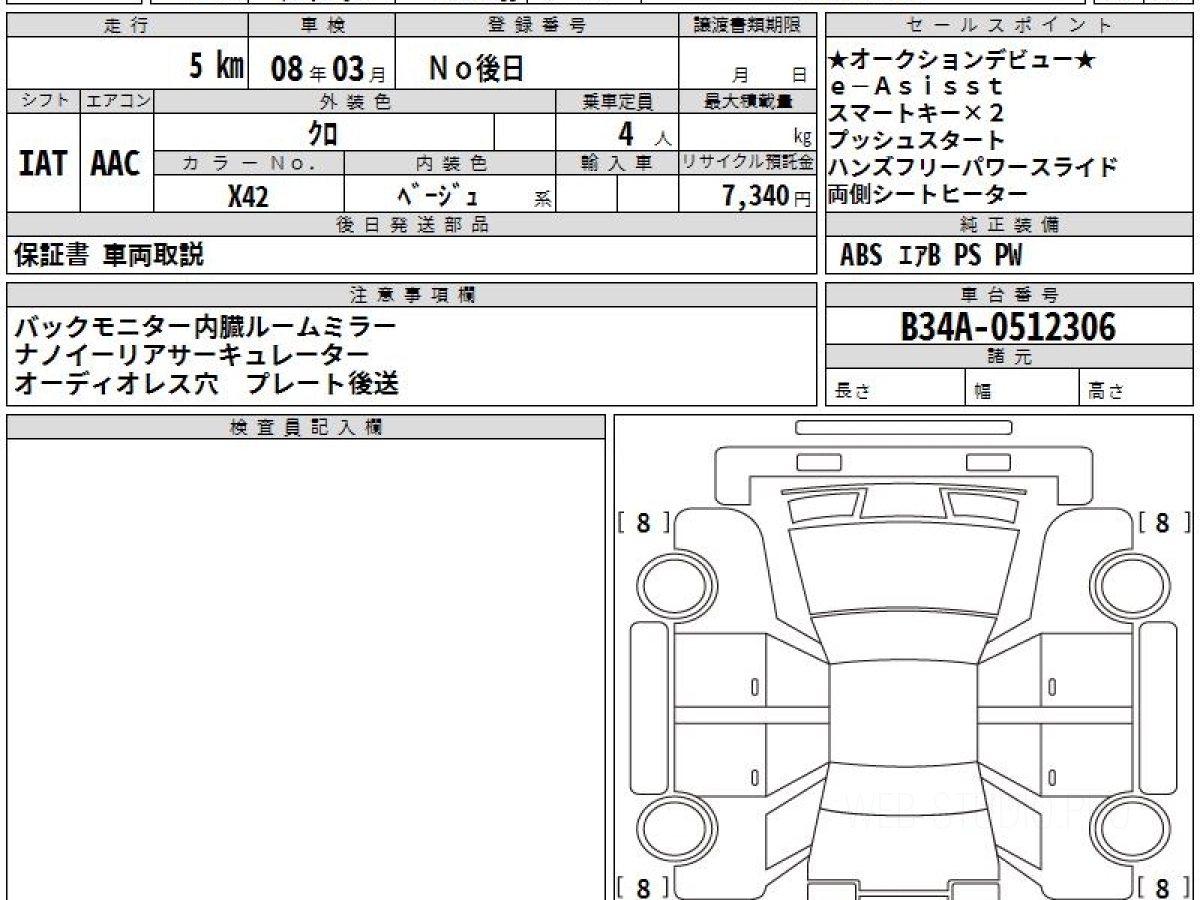This screenshot has height=900, width=1200.
Task: Click the "諸元" header
Action: click(1009, 356)
